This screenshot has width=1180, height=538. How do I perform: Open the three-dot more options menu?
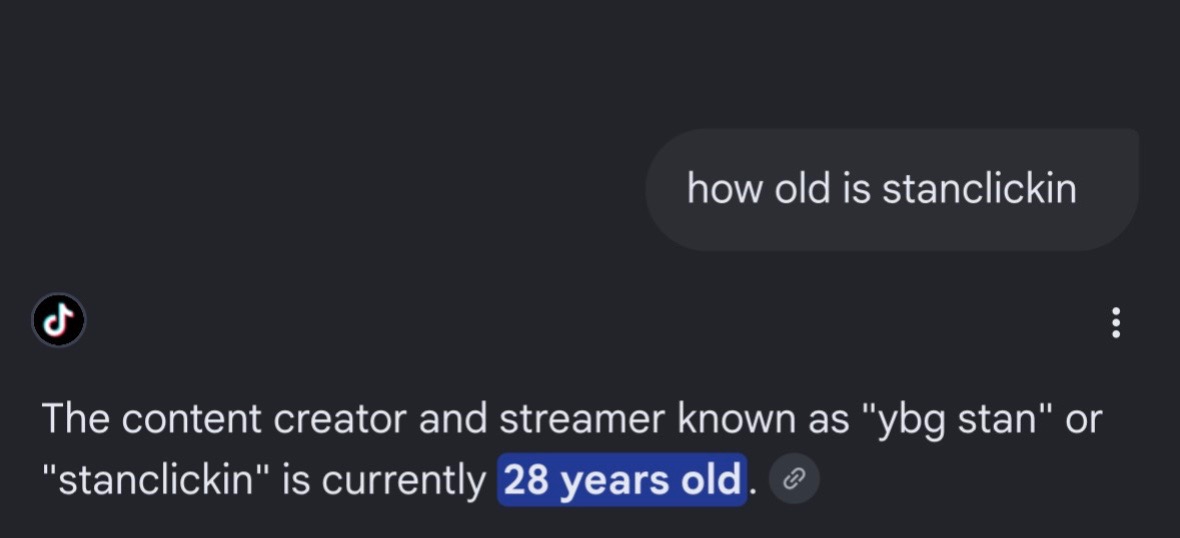click(x=1115, y=323)
